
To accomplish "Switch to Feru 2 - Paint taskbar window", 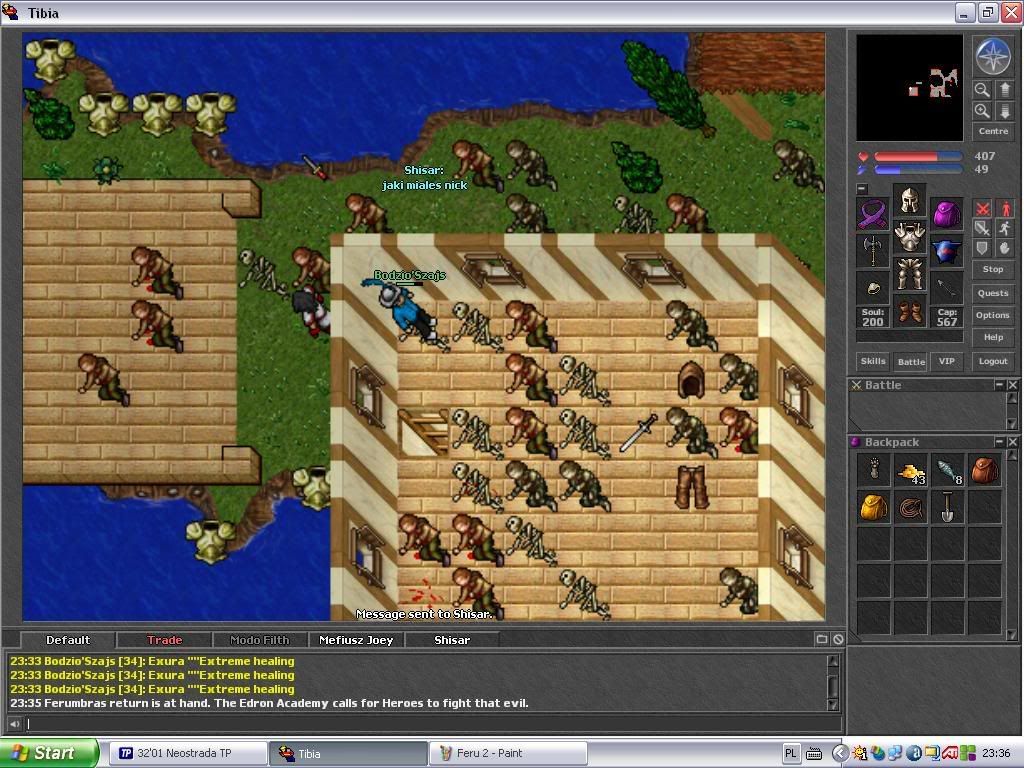I will pyautogui.click(x=507, y=753).
